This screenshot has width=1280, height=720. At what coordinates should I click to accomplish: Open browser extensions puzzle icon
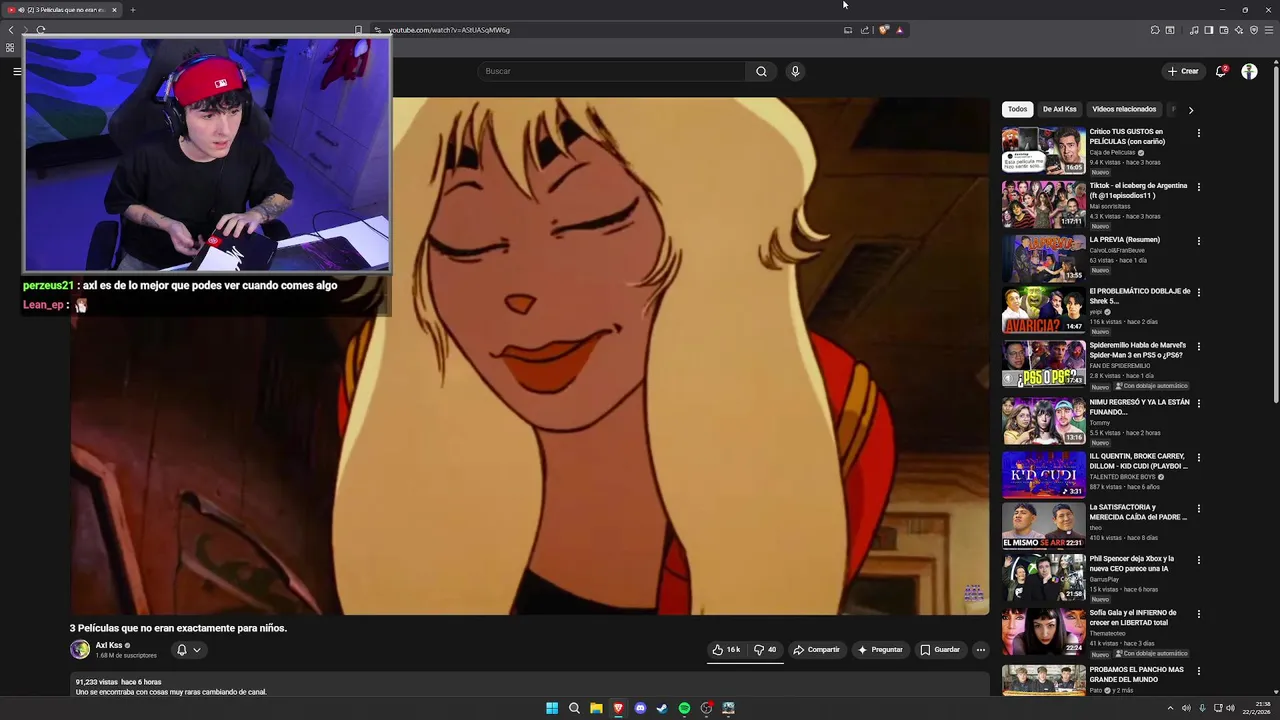[1155, 30]
